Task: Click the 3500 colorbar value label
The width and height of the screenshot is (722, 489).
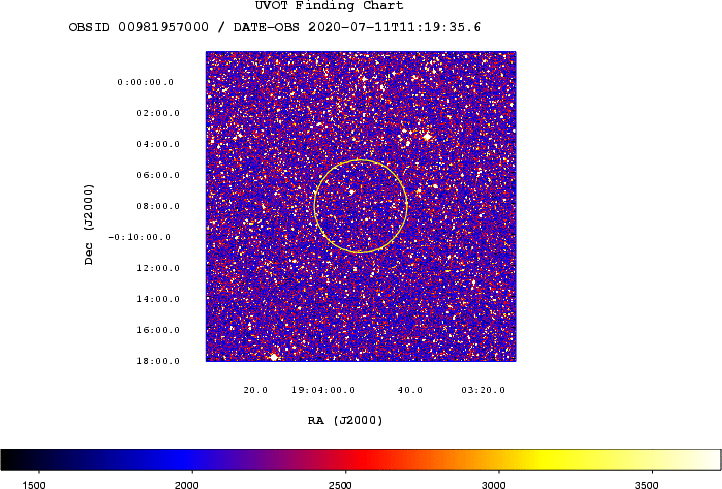Action: 647,485
